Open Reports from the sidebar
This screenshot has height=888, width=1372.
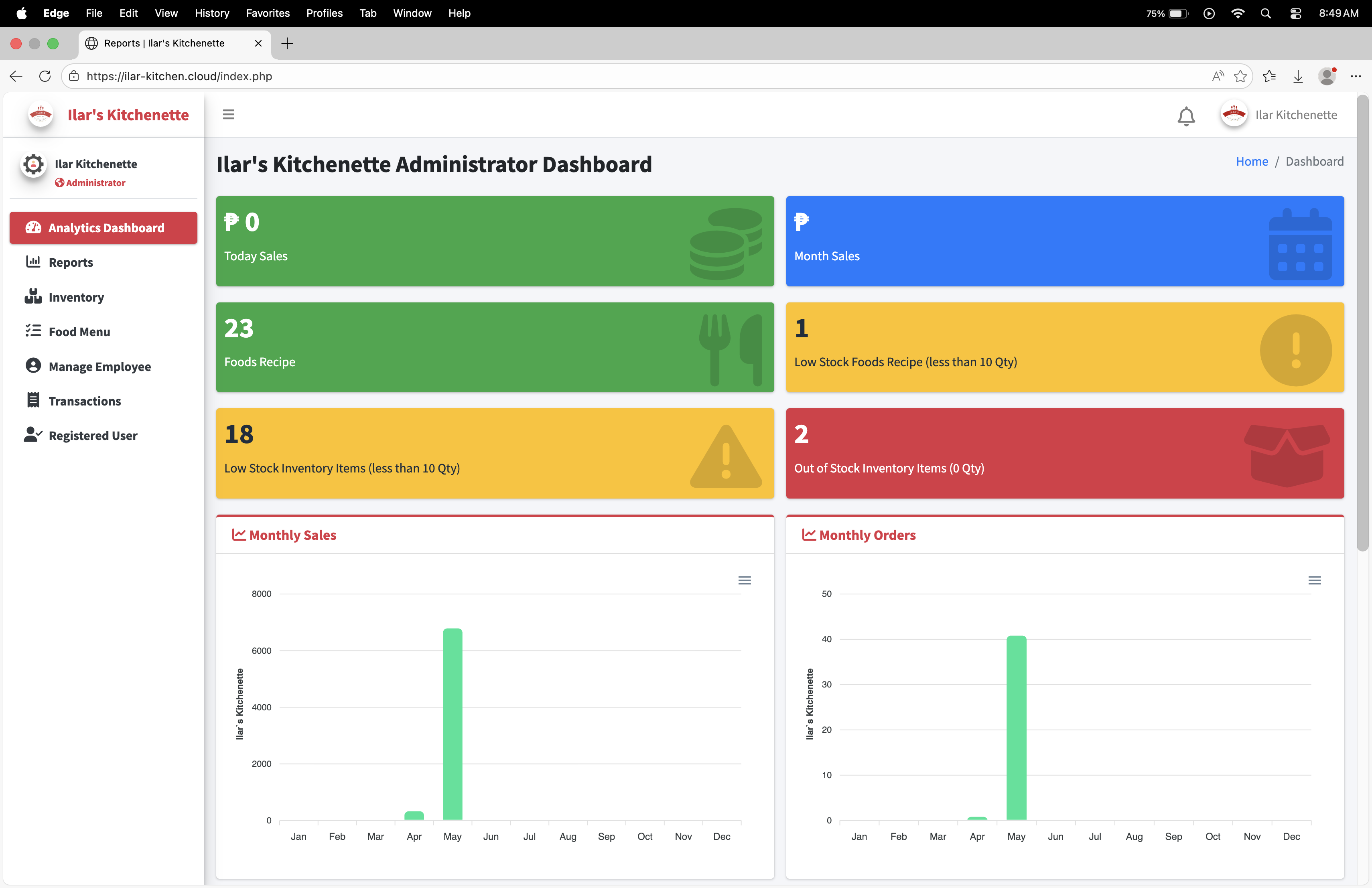(70, 262)
